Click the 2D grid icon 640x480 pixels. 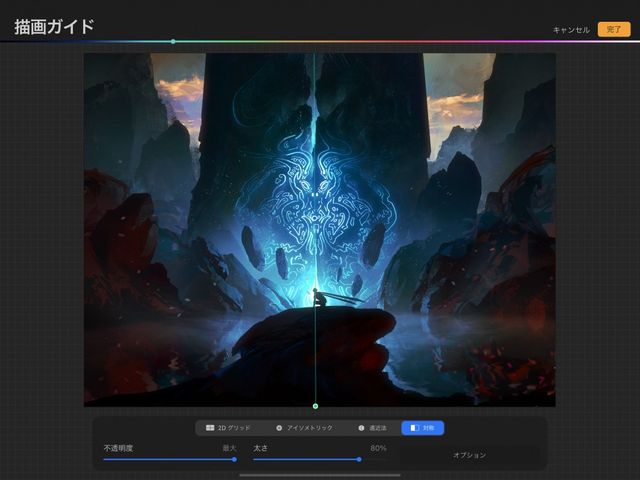point(210,428)
